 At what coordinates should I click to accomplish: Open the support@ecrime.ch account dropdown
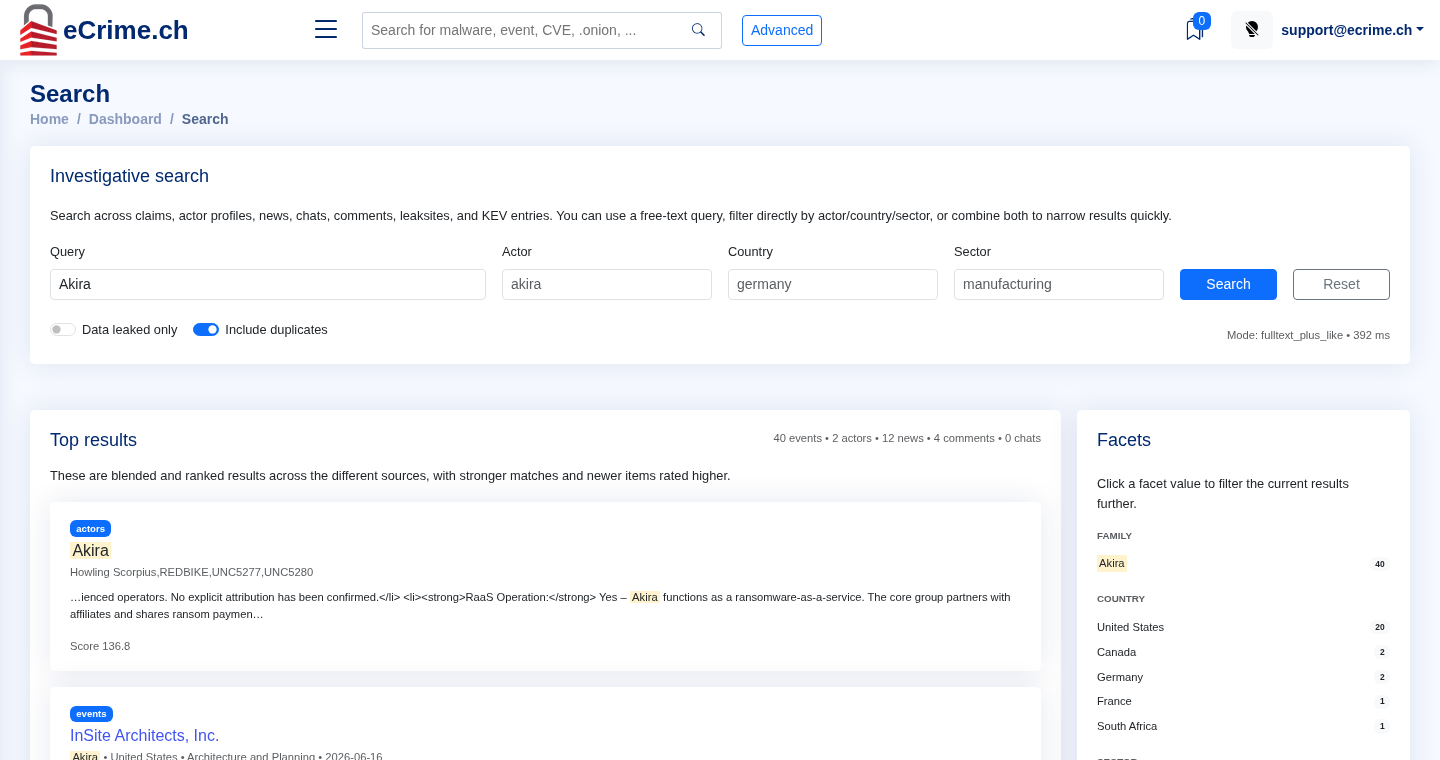pyautogui.click(x=1352, y=30)
